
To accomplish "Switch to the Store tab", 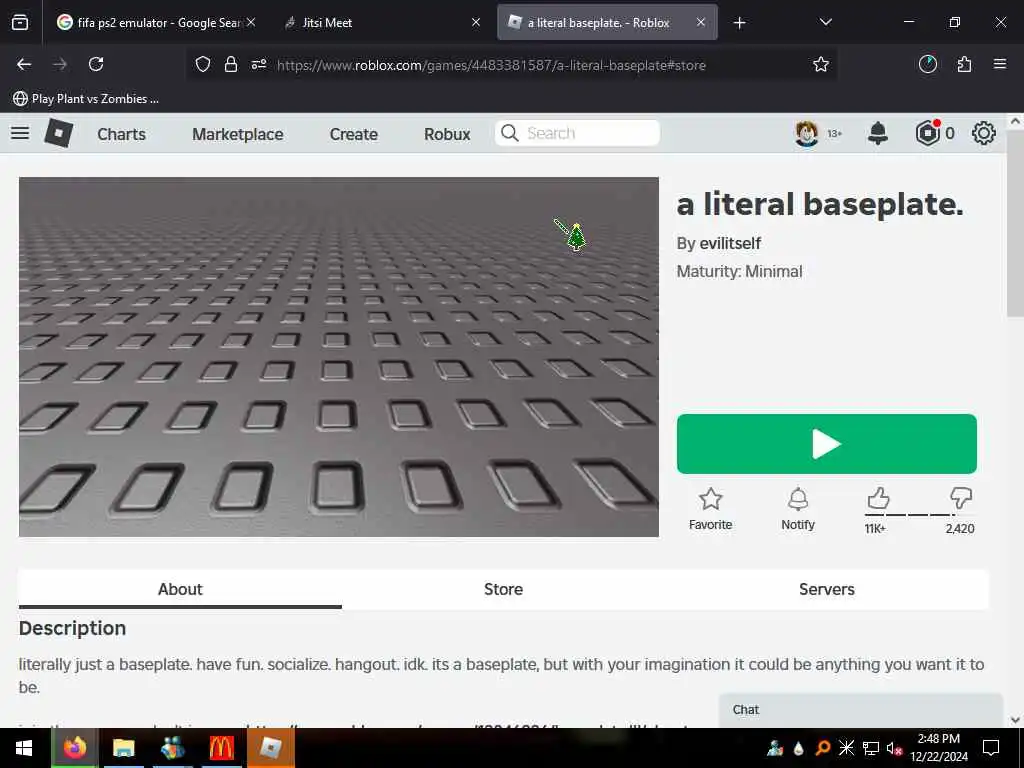I will click(504, 589).
